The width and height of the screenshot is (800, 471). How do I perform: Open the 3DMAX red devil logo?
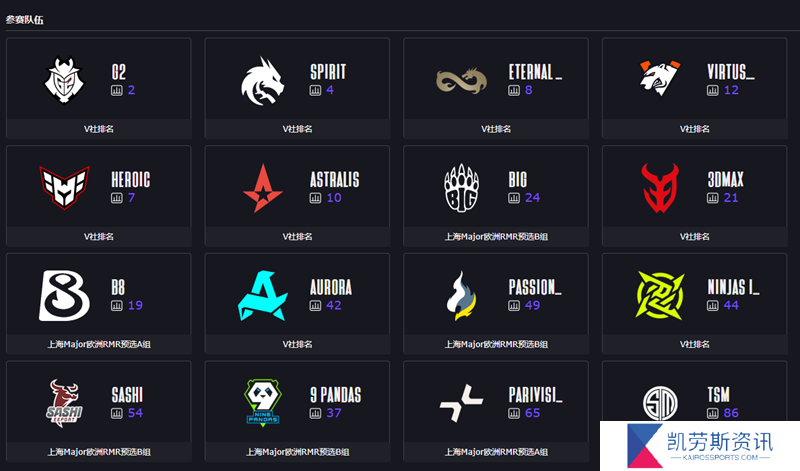pyautogui.click(x=660, y=188)
